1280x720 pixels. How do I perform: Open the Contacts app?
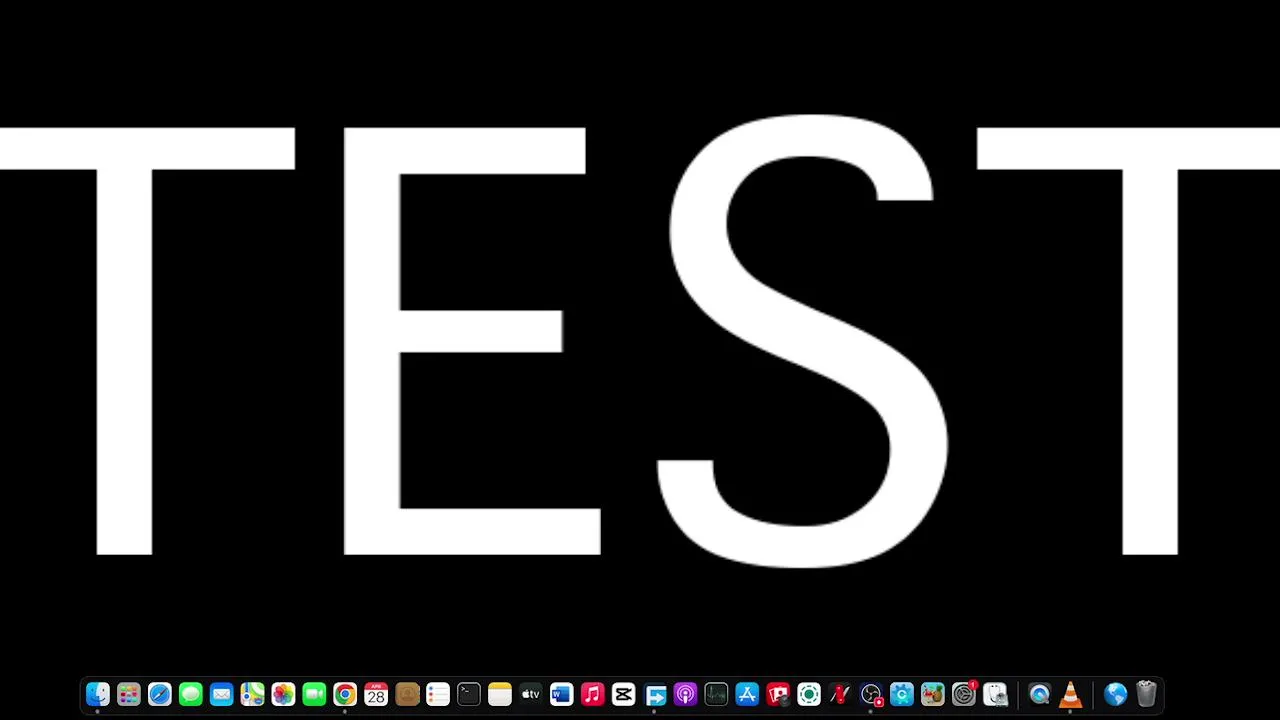pyautogui.click(x=407, y=694)
